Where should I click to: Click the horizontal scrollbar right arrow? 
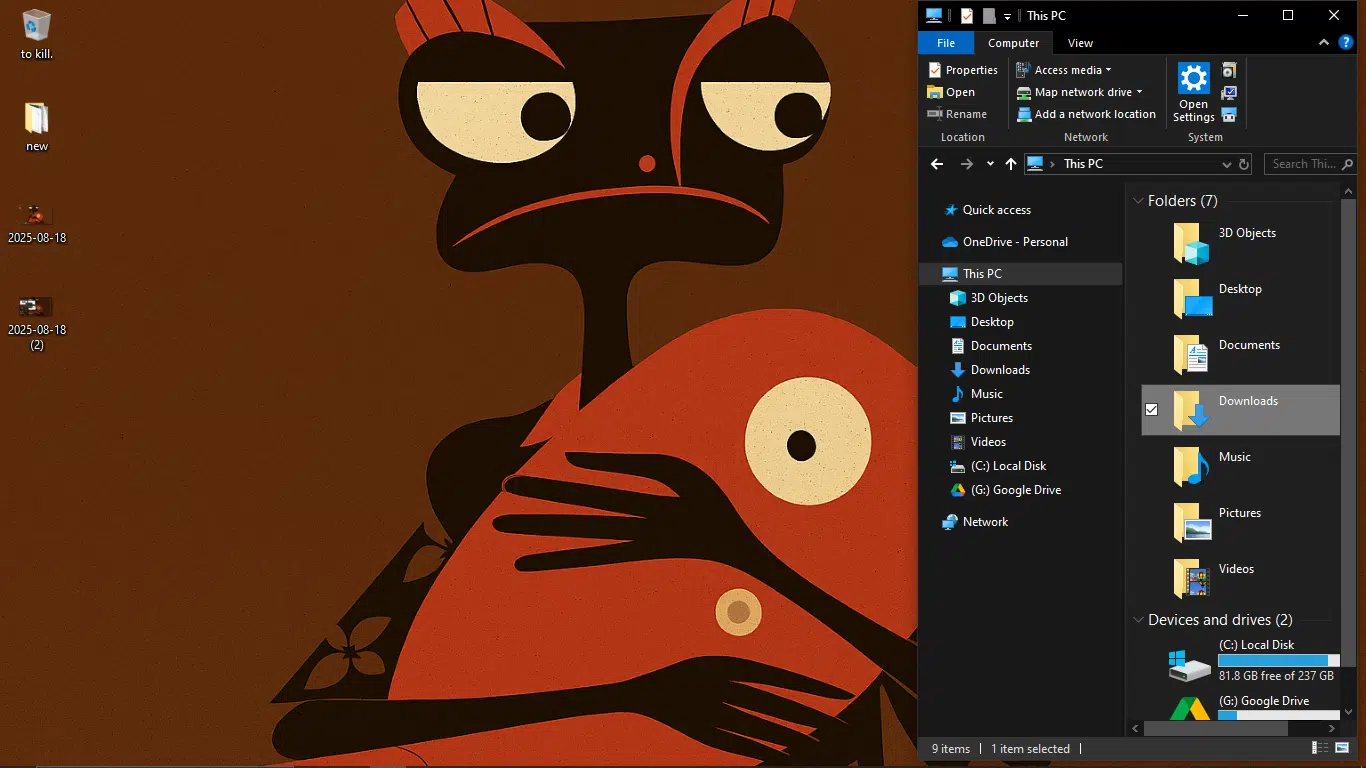(x=1331, y=730)
